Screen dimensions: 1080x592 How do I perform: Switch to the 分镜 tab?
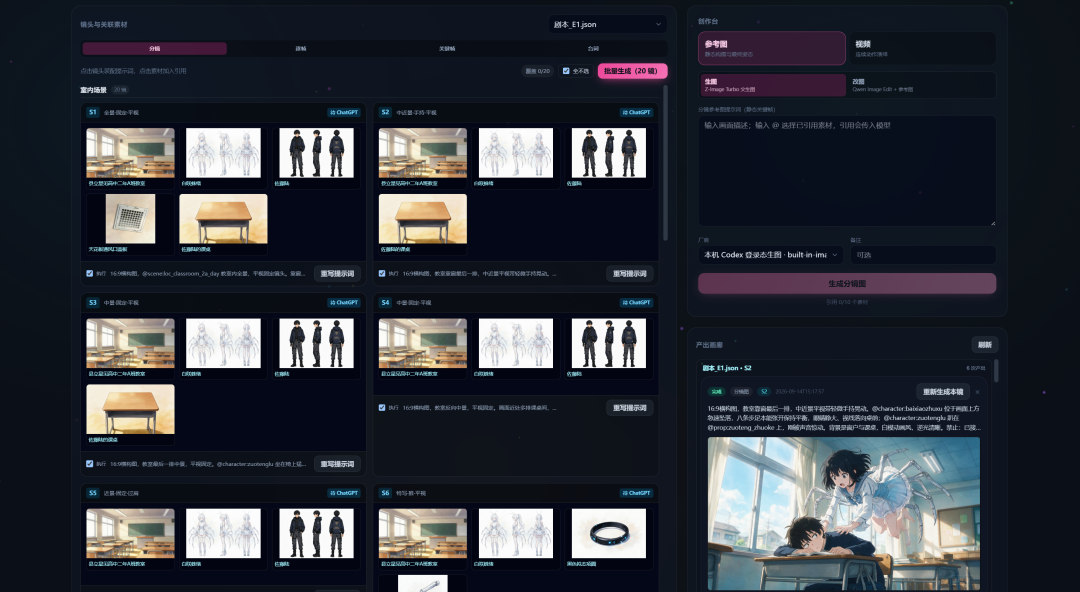point(154,48)
